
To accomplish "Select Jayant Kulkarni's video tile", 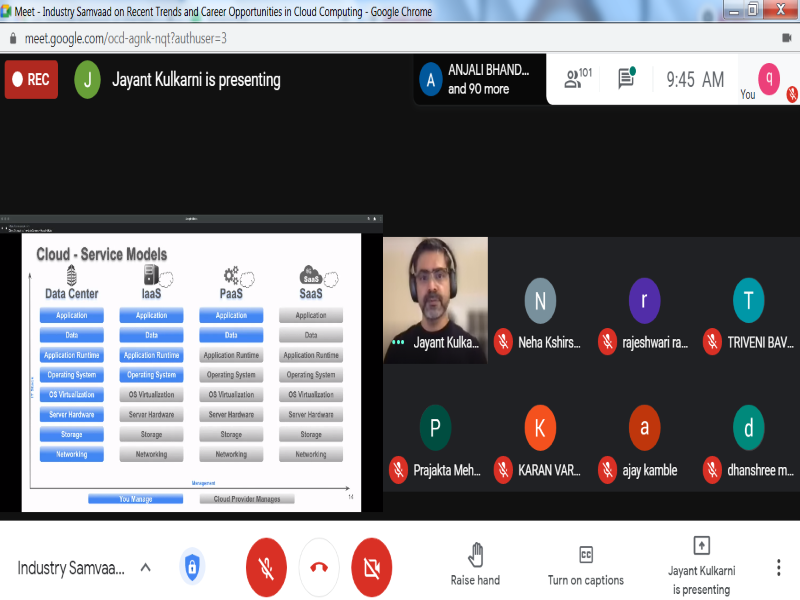I will pos(436,299).
